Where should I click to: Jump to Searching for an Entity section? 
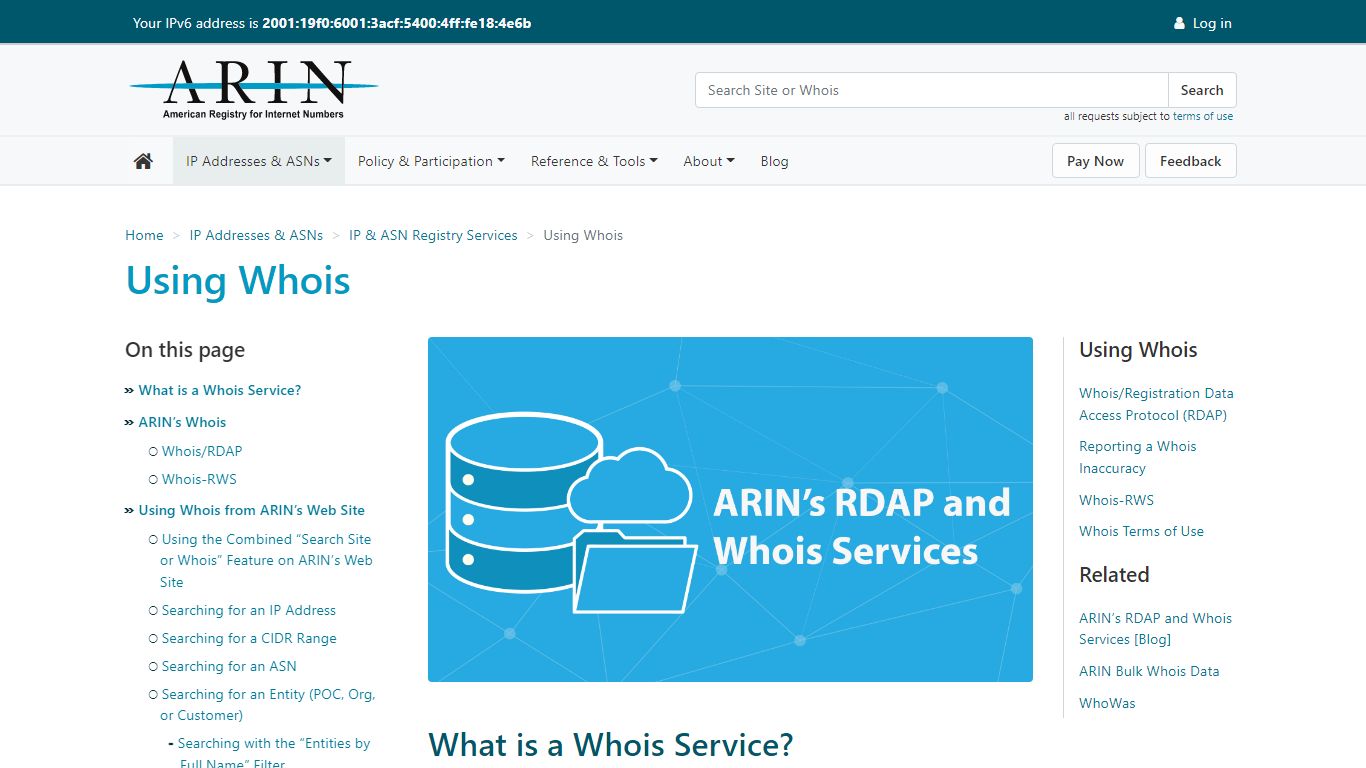point(268,705)
